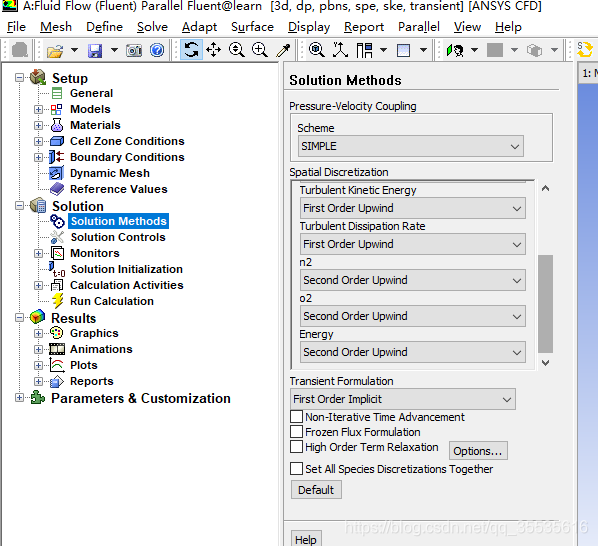Viewport: 598px width, 546px height.
Task: Click the mesh display visibility icon
Action: point(455,50)
